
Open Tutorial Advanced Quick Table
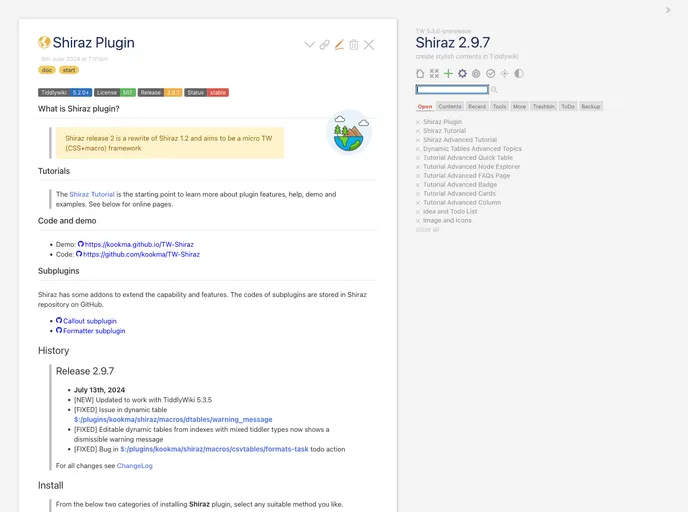[468, 158]
